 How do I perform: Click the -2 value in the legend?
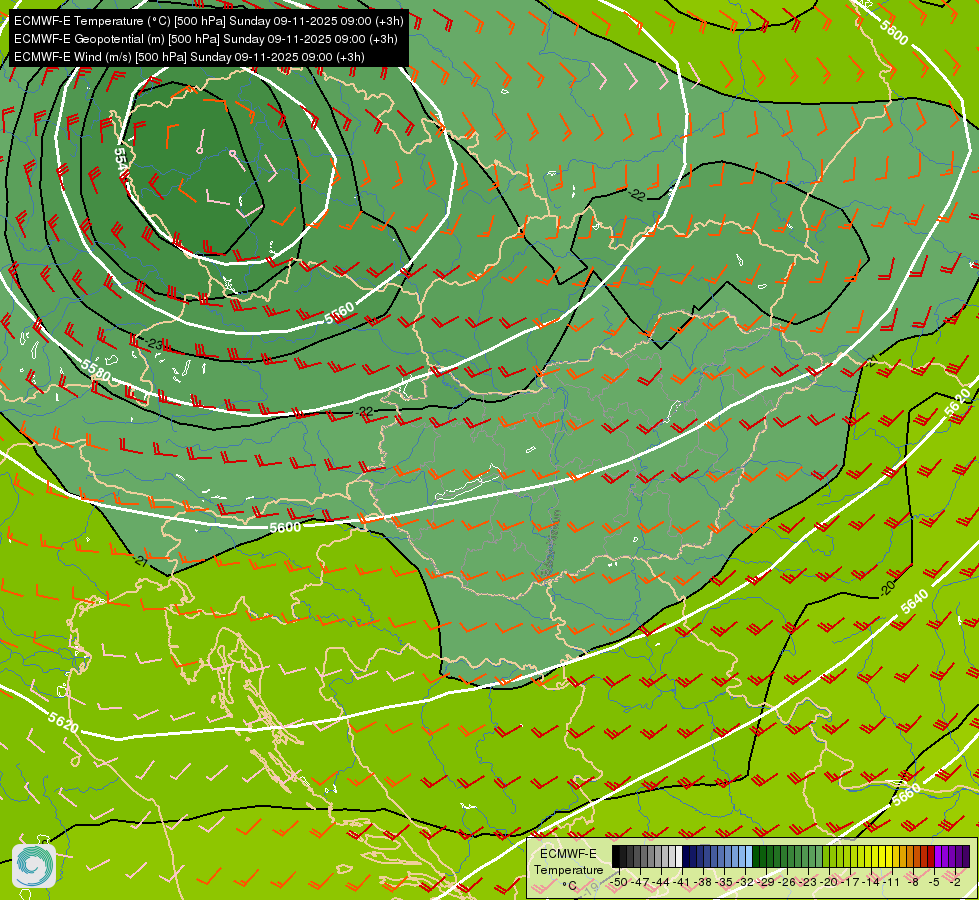(x=955, y=882)
